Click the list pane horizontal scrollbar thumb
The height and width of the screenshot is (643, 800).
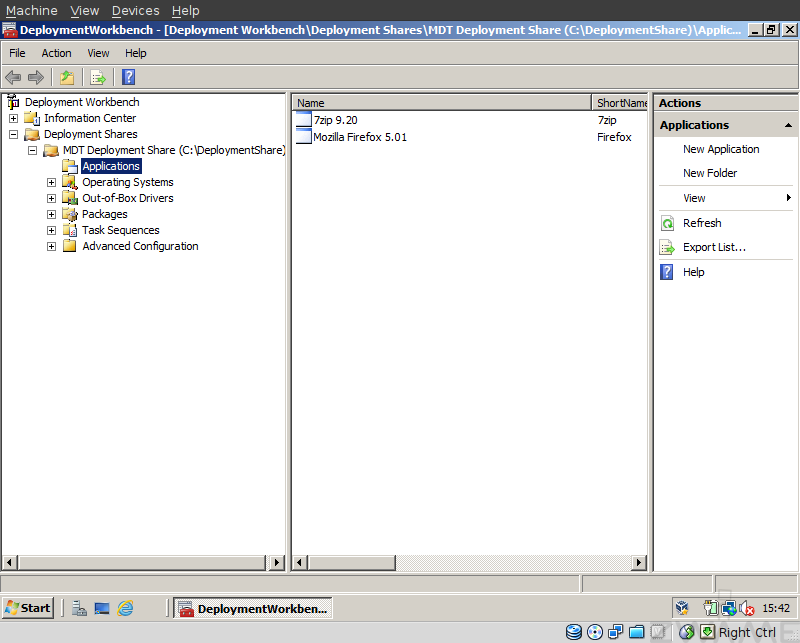(x=351, y=563)
